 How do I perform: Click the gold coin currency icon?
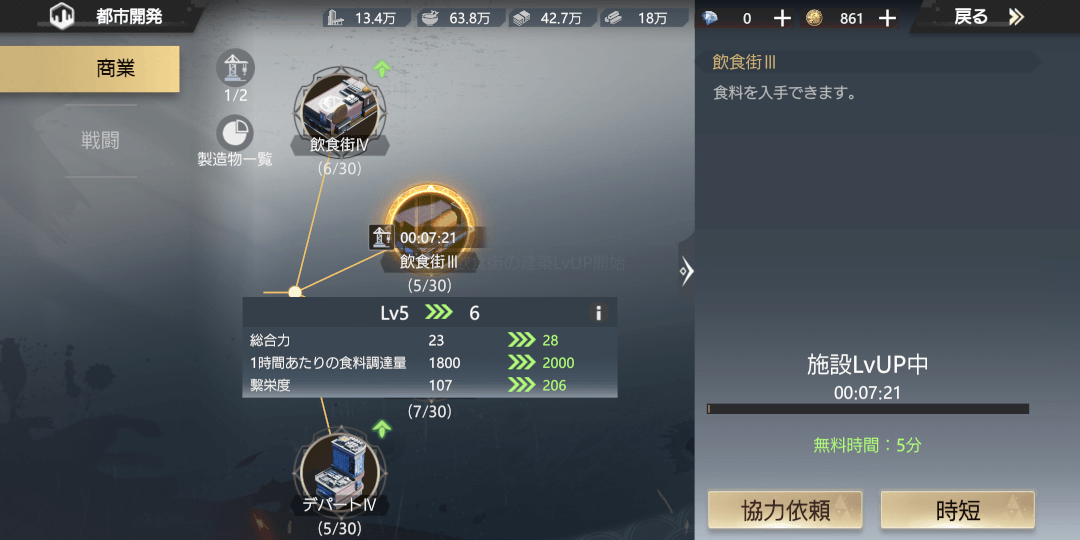tap(814, 18)
